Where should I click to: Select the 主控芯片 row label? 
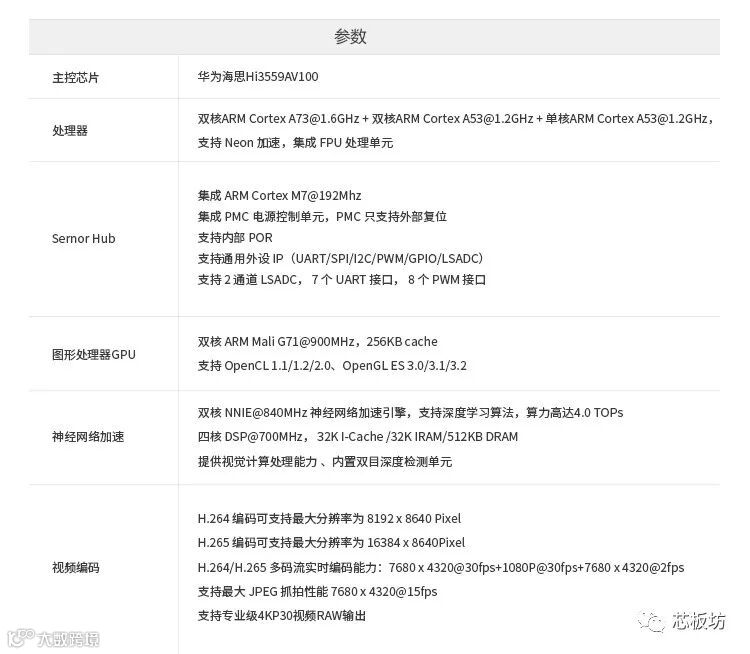click(x=76, y=78)
